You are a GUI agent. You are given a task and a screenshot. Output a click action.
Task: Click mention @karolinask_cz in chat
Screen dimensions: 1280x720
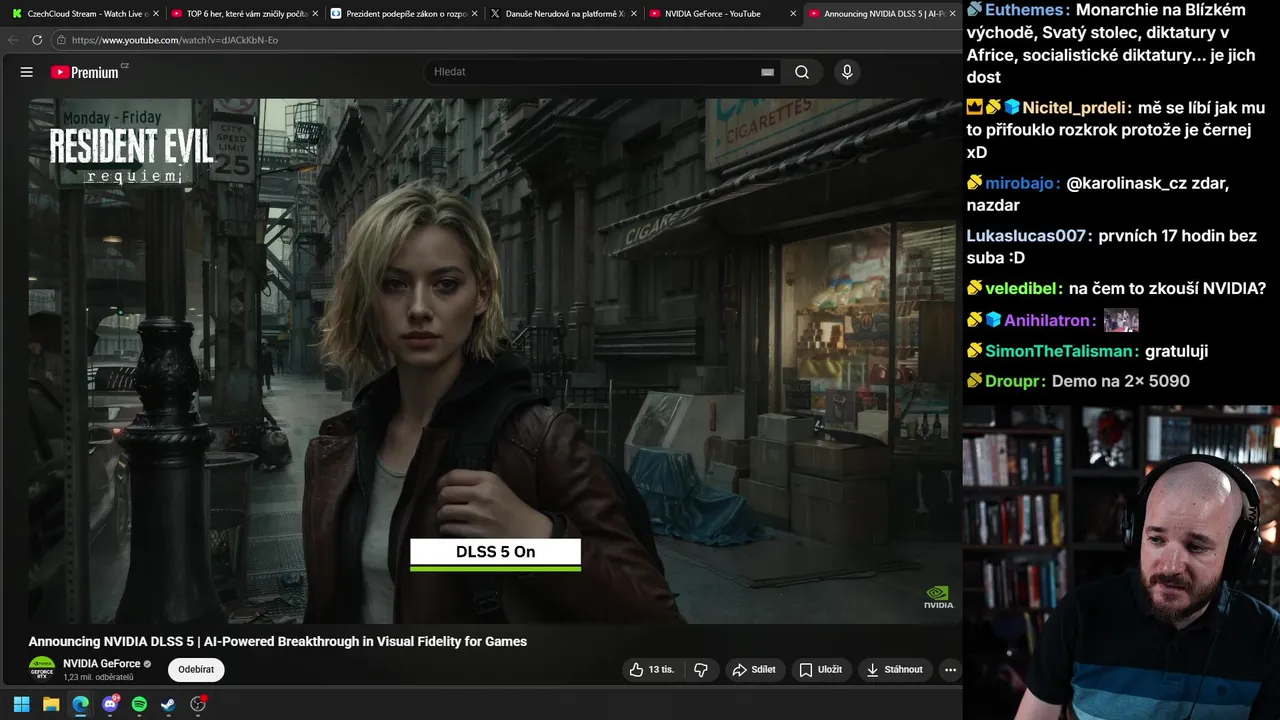1126,184
